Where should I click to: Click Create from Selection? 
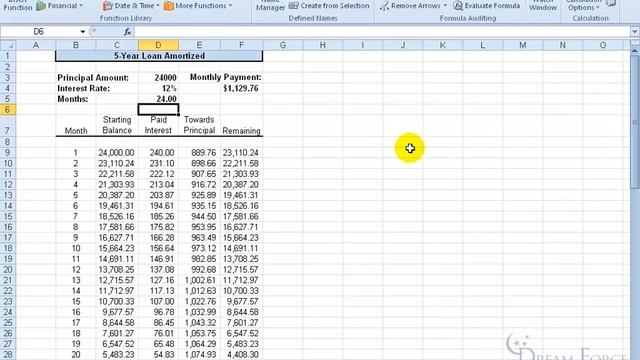point(329,6)
